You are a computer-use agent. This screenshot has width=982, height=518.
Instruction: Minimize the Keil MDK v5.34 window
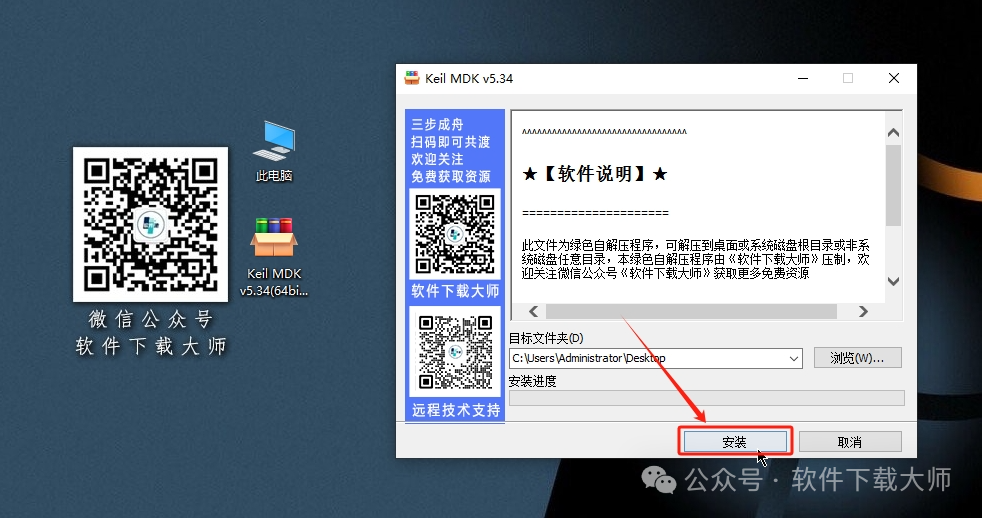803,78
